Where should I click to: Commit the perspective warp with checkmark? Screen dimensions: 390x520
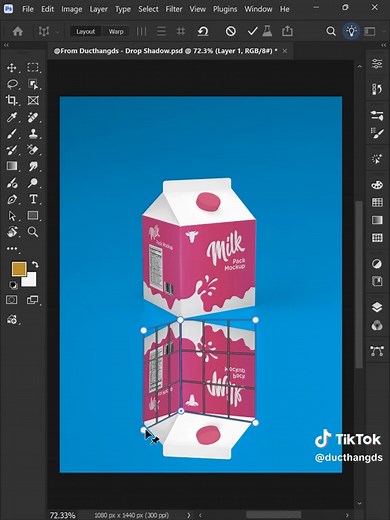click(252, 31)
